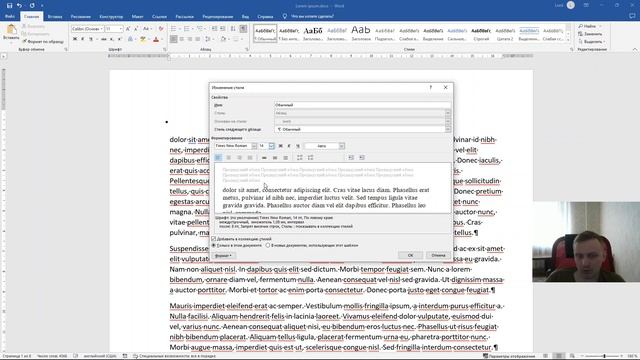Select justify alignment in the style dialog
Viewport: 640px width, 360px height.
point(250,158)
